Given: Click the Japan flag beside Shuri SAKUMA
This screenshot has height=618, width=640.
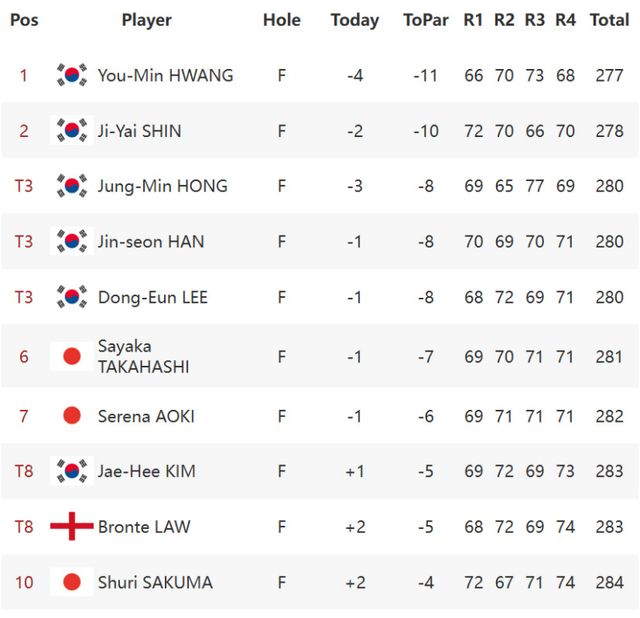Looking at the screenshot, I should coord(71,582).
